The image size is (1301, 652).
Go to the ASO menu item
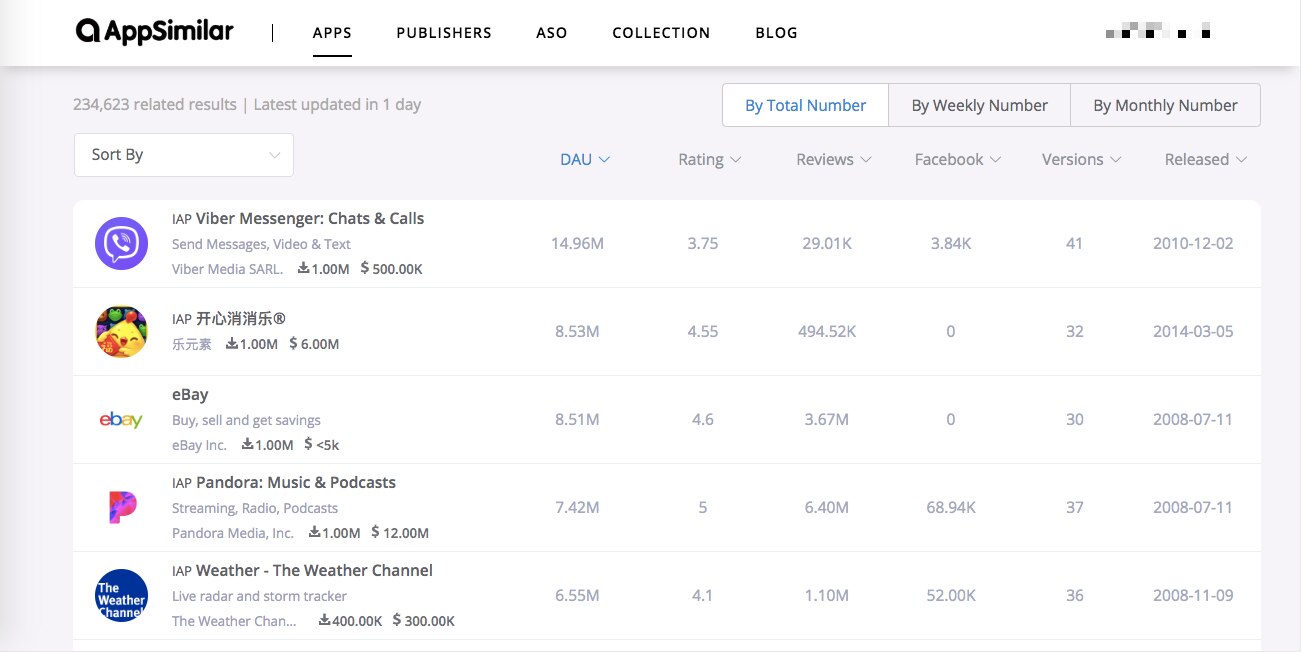tap(551, 33)
